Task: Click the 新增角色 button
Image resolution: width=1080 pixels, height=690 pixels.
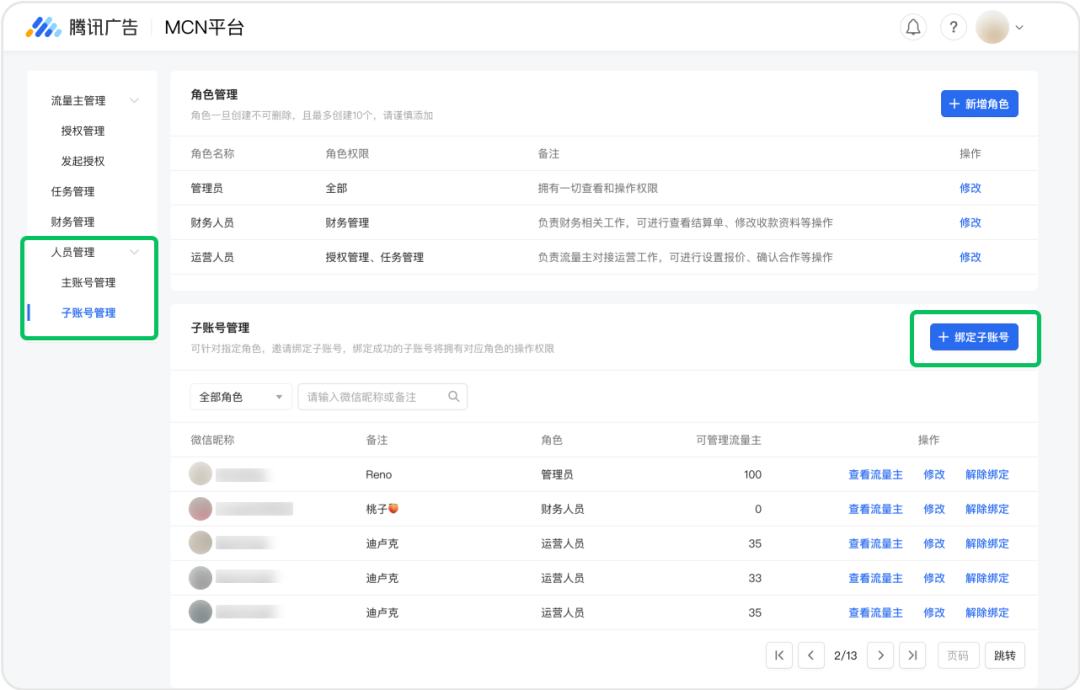Action: [x=979, y=103]
